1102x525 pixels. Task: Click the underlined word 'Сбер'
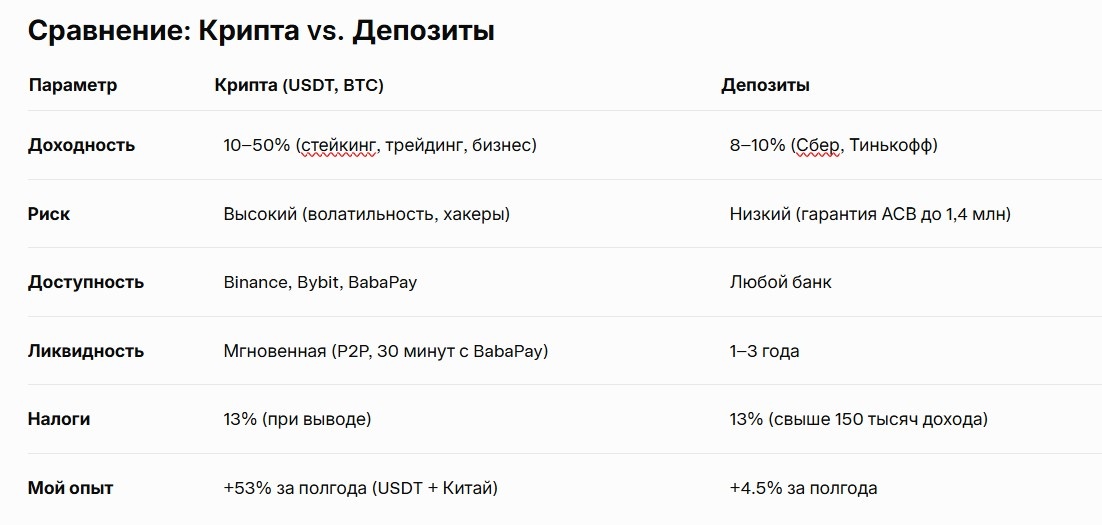coord(819,145)
